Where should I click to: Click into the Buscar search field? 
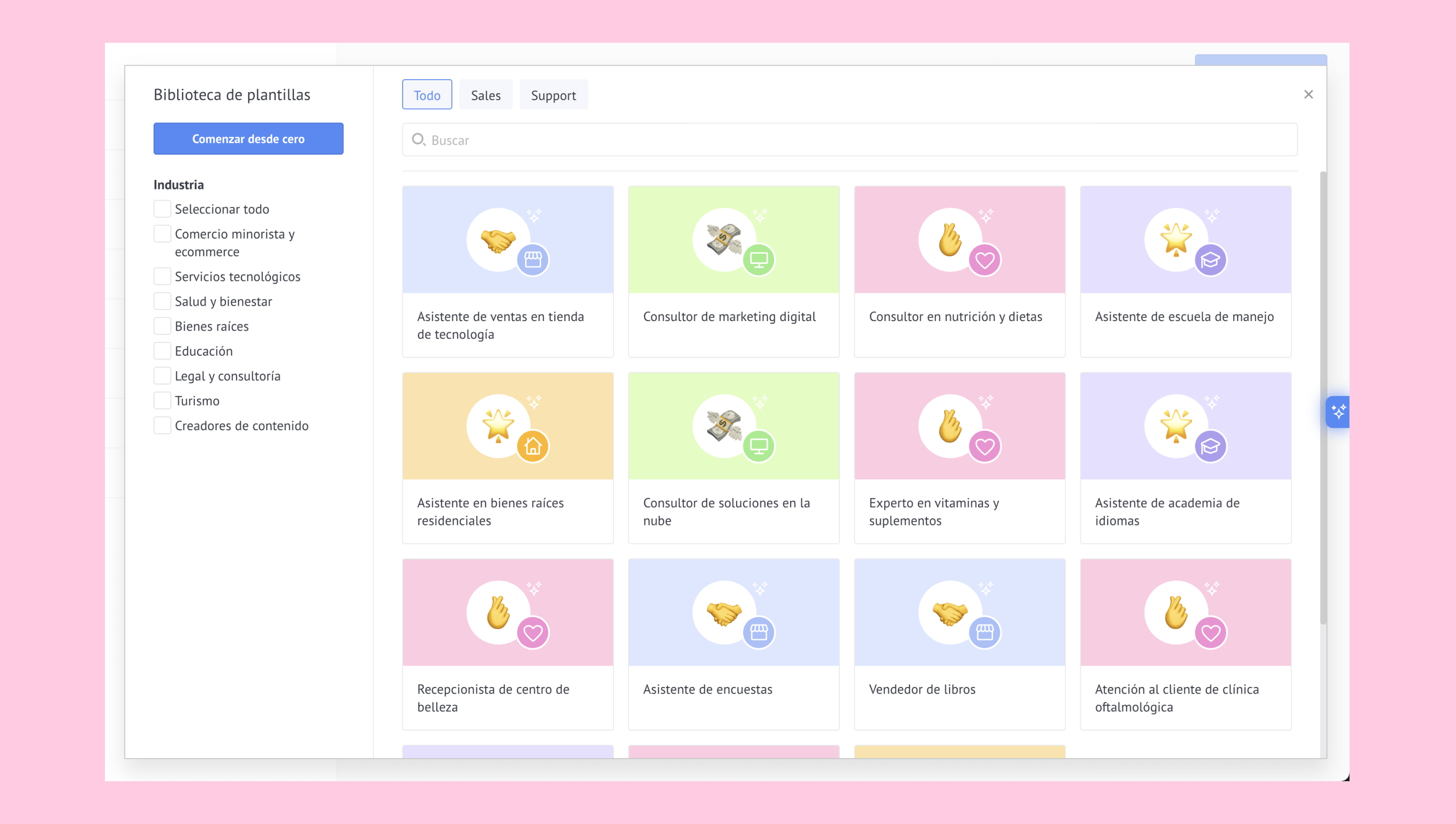click(849, 140)
